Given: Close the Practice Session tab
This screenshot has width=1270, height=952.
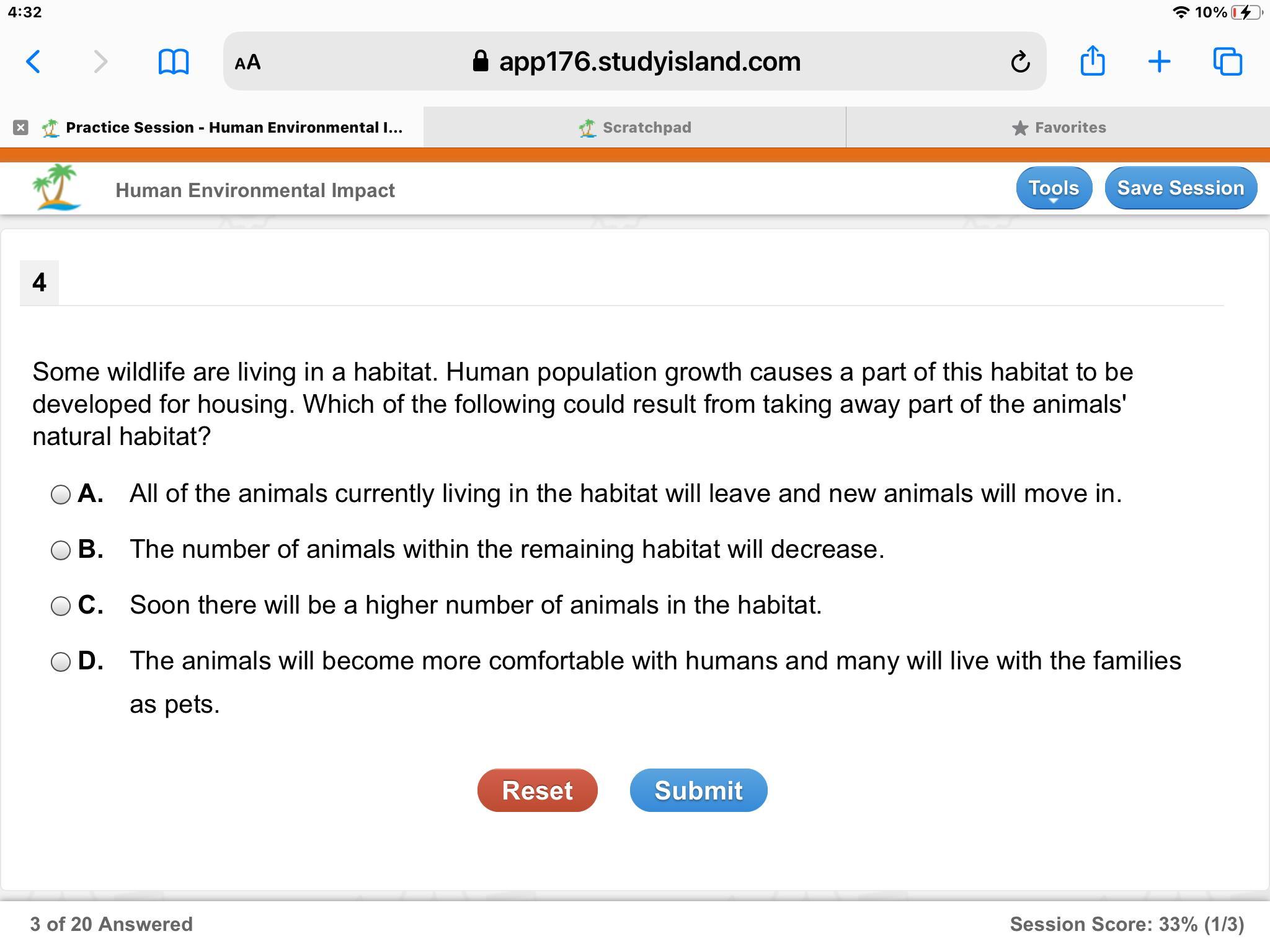Looking at the screenshot, I should pyautogui.click(x=20, y=128).
